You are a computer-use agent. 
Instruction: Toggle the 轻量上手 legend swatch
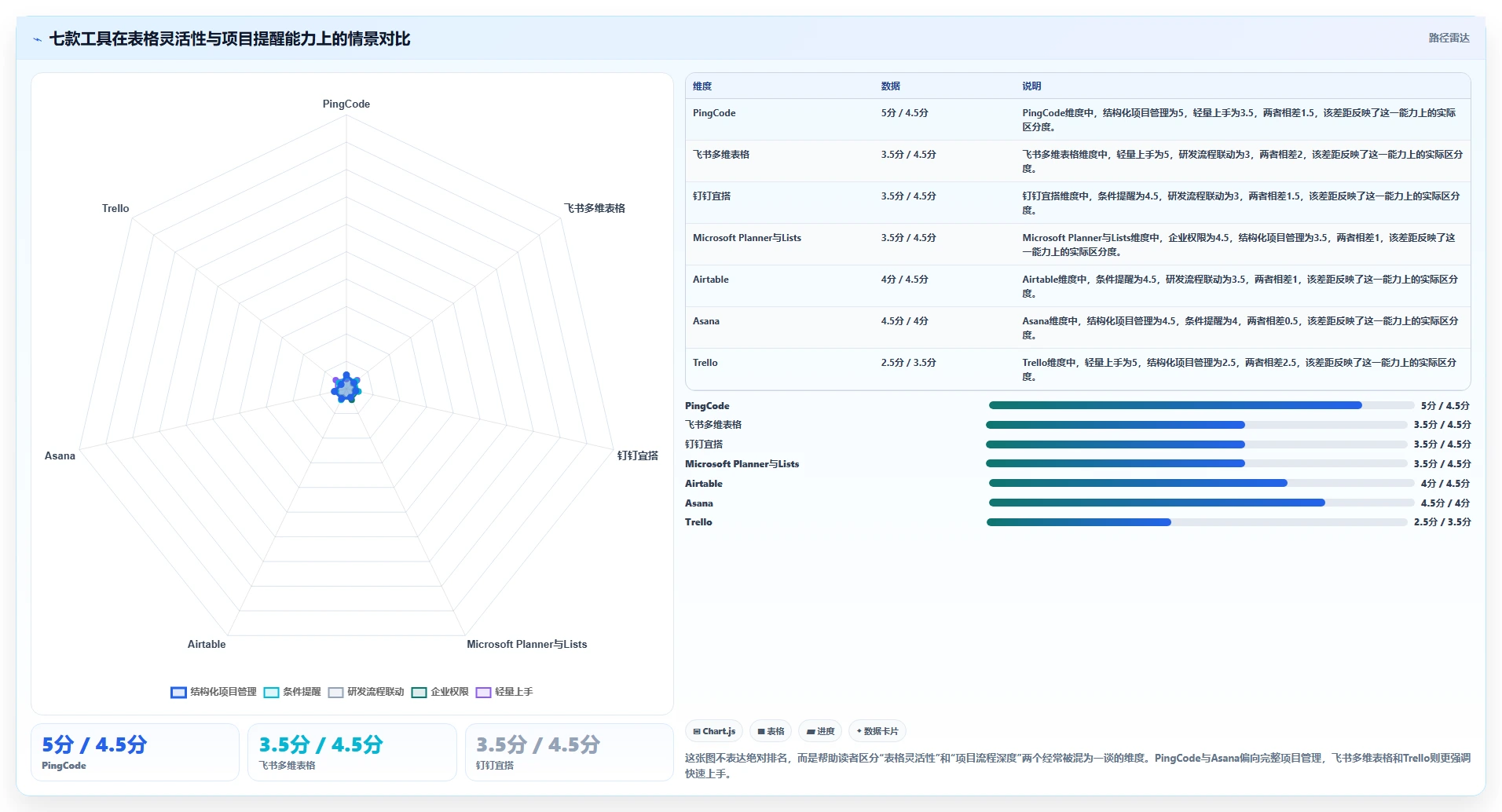483,692
